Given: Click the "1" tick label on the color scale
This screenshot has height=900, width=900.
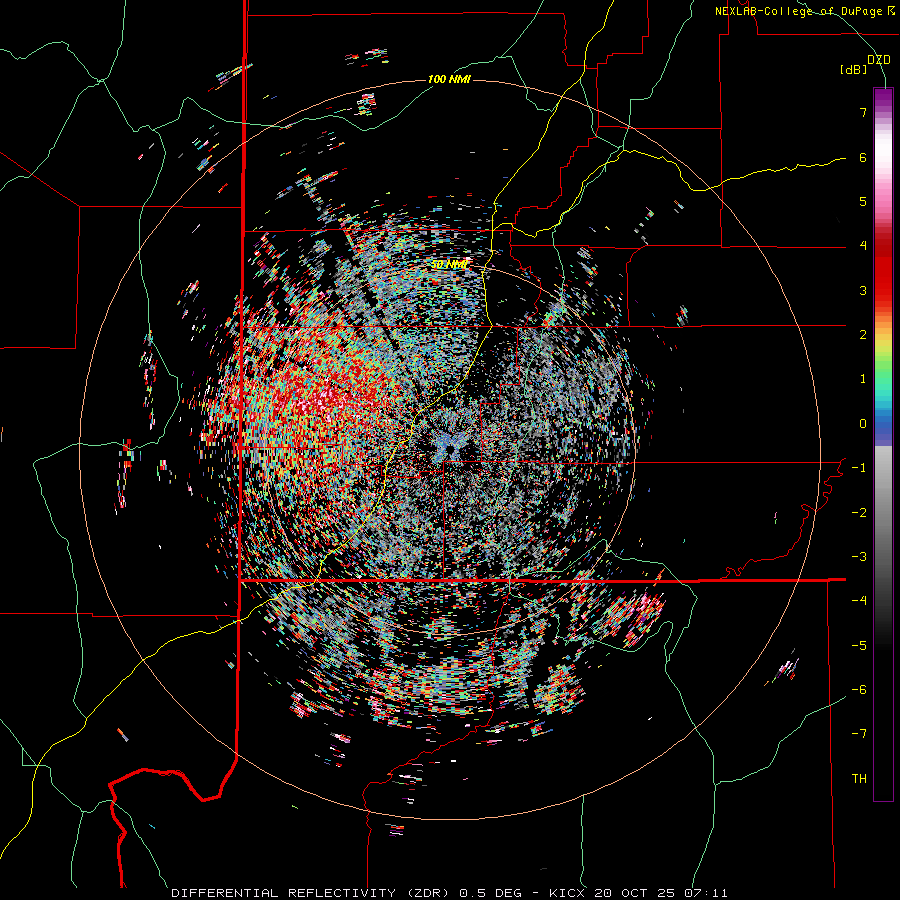Looking at the screenshot, I should (863, 379).
